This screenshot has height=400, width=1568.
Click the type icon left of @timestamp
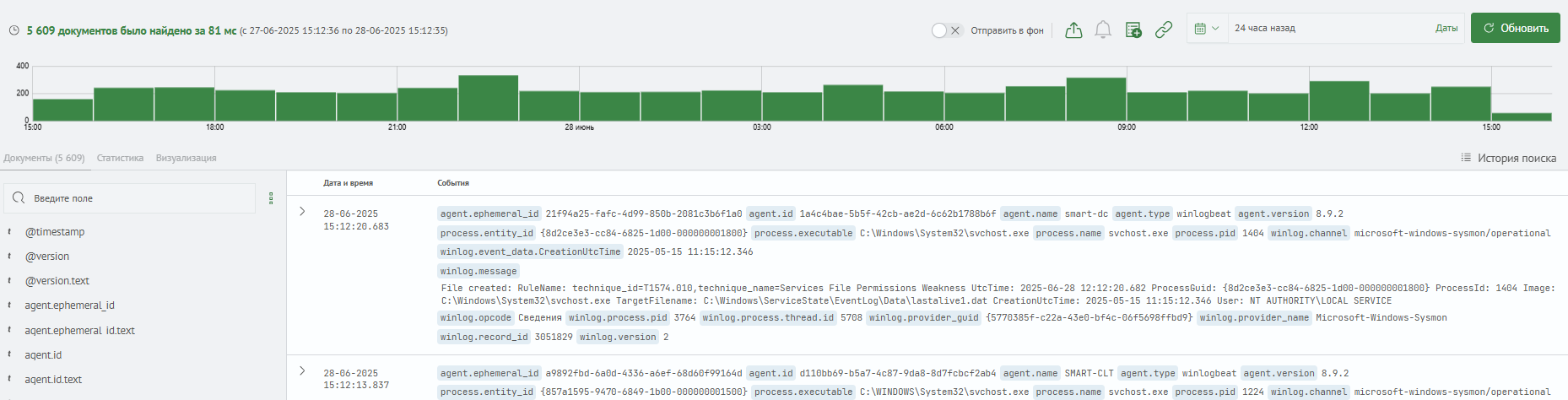(9, 232)
